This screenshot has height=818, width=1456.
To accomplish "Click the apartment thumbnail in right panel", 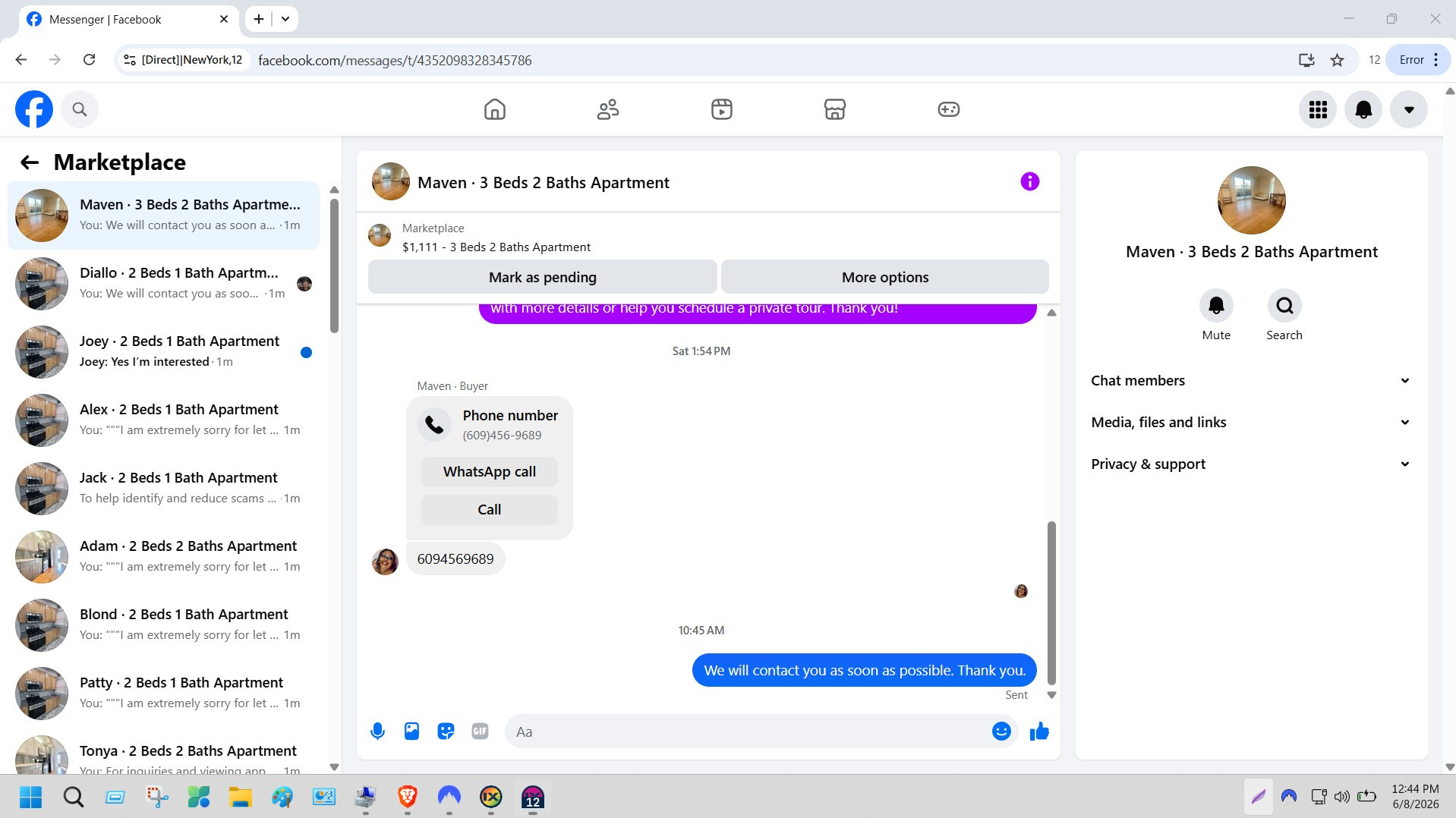I will point(1251,200).
